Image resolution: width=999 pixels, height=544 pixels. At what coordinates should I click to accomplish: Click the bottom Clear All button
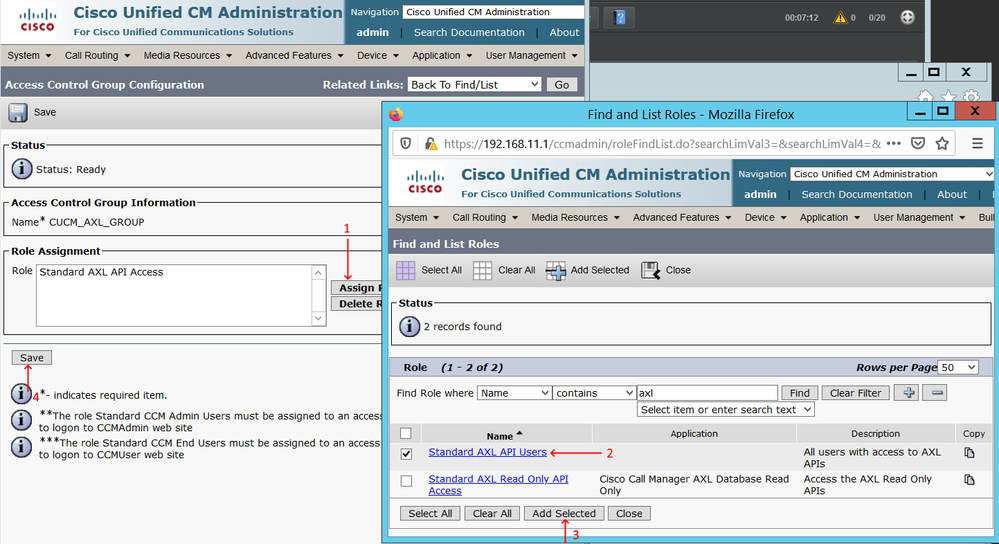tap(492, 513)
